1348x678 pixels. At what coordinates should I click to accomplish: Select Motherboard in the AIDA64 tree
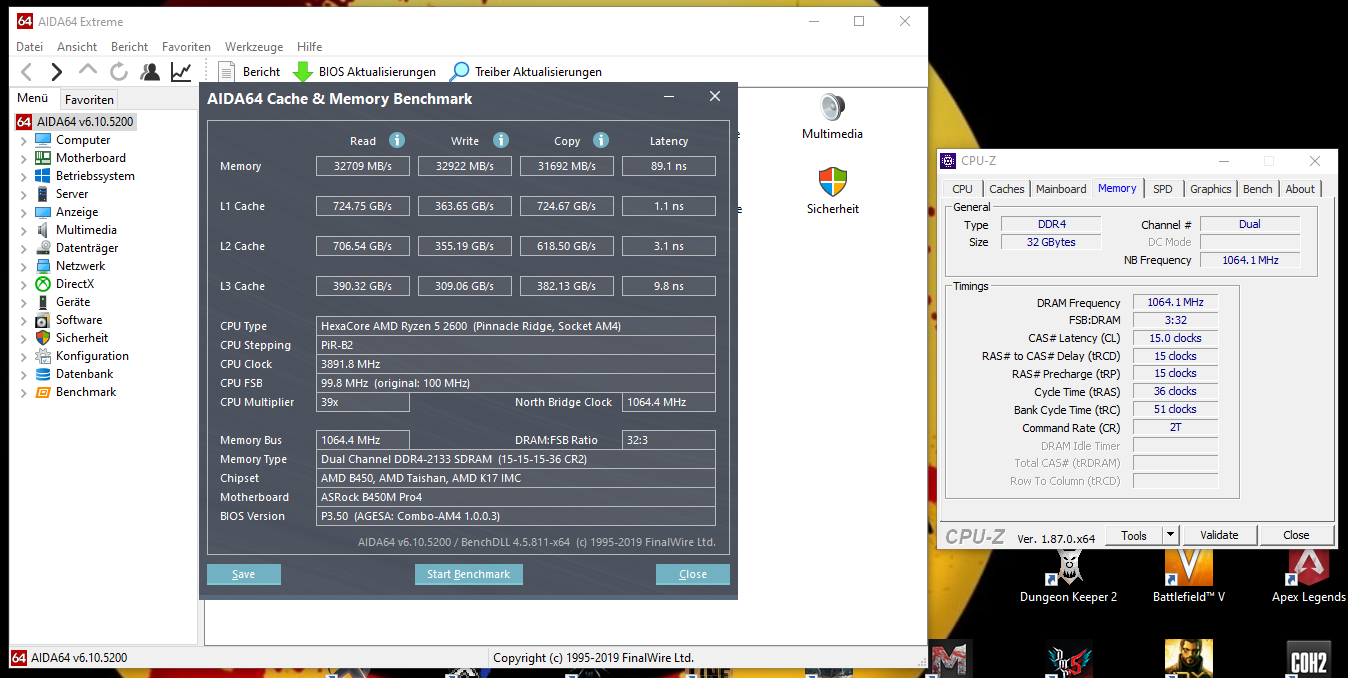(x=91, y=158)
